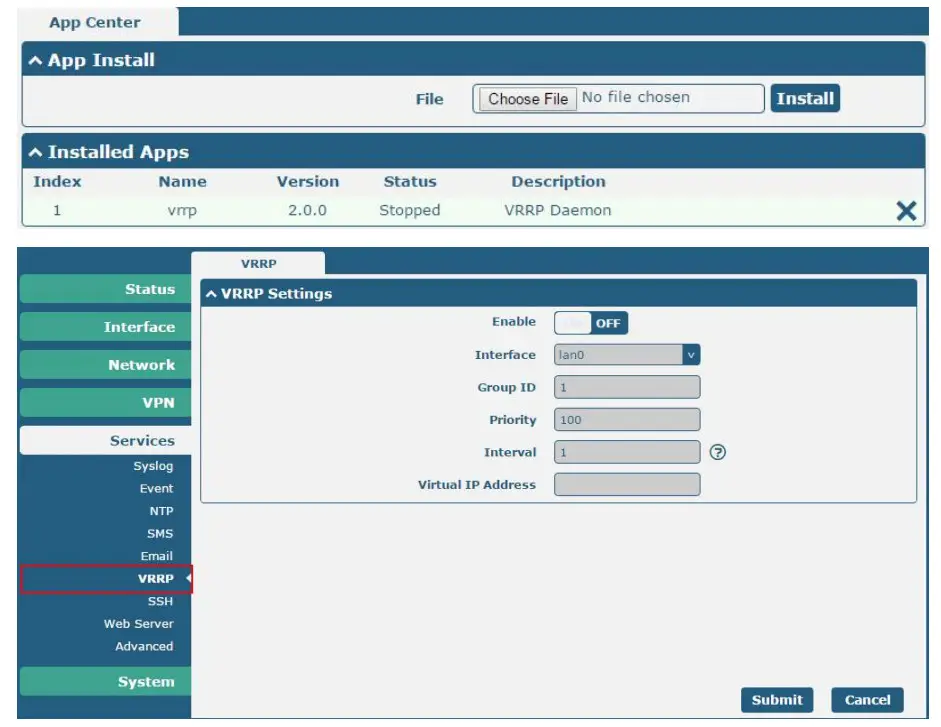Delete the vrrp app using the X icon

coord(905,210)
